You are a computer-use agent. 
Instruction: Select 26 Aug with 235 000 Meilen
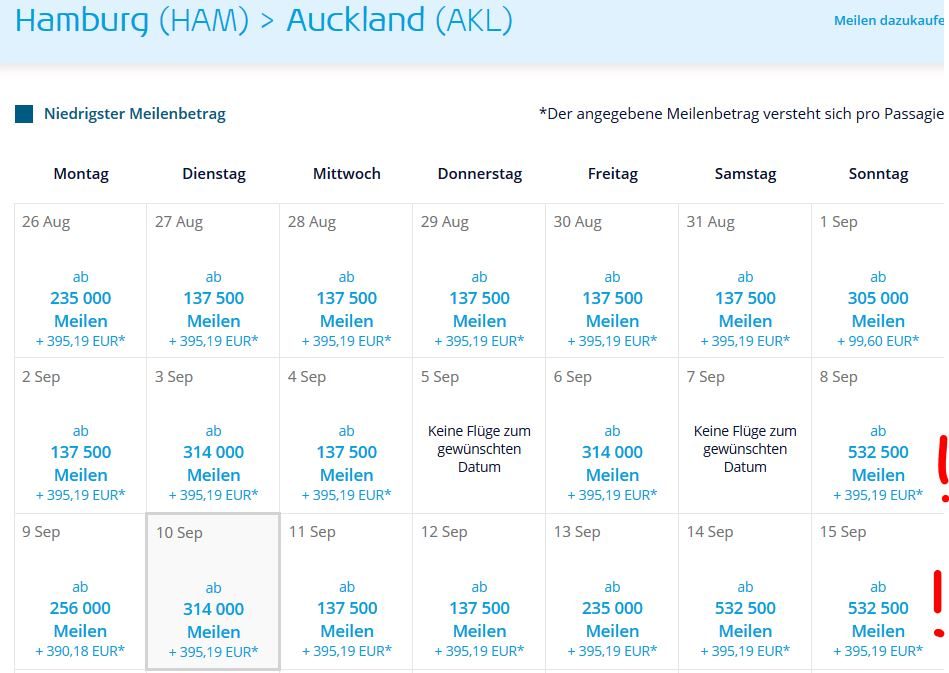pyautogui.click(x=80, y=281)
